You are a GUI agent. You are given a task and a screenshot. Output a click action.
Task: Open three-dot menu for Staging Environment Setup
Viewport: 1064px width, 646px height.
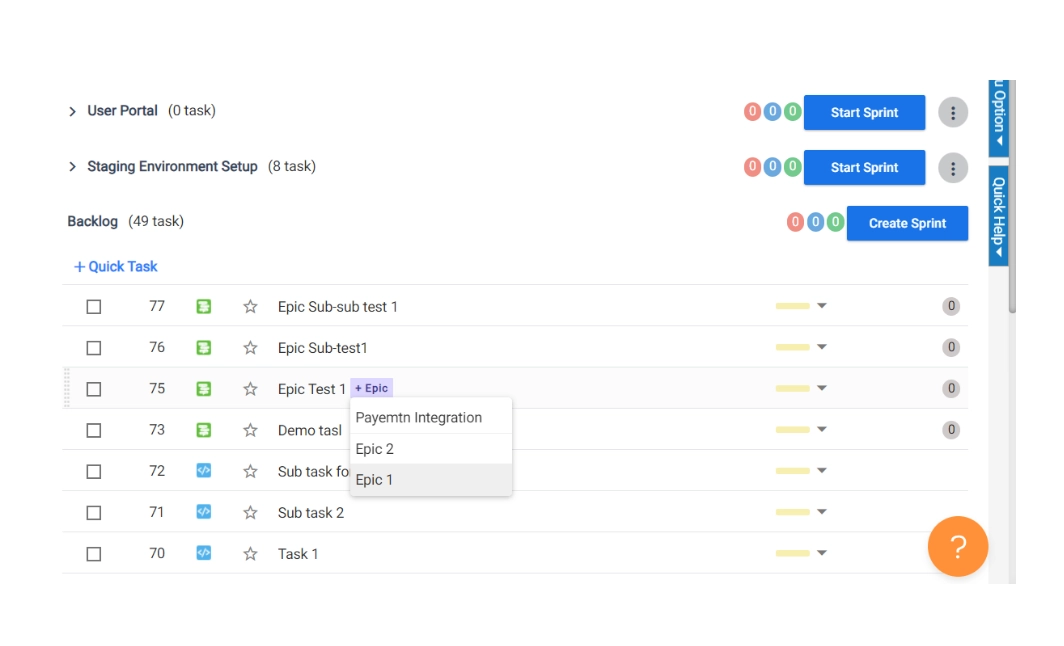(952, 168)
